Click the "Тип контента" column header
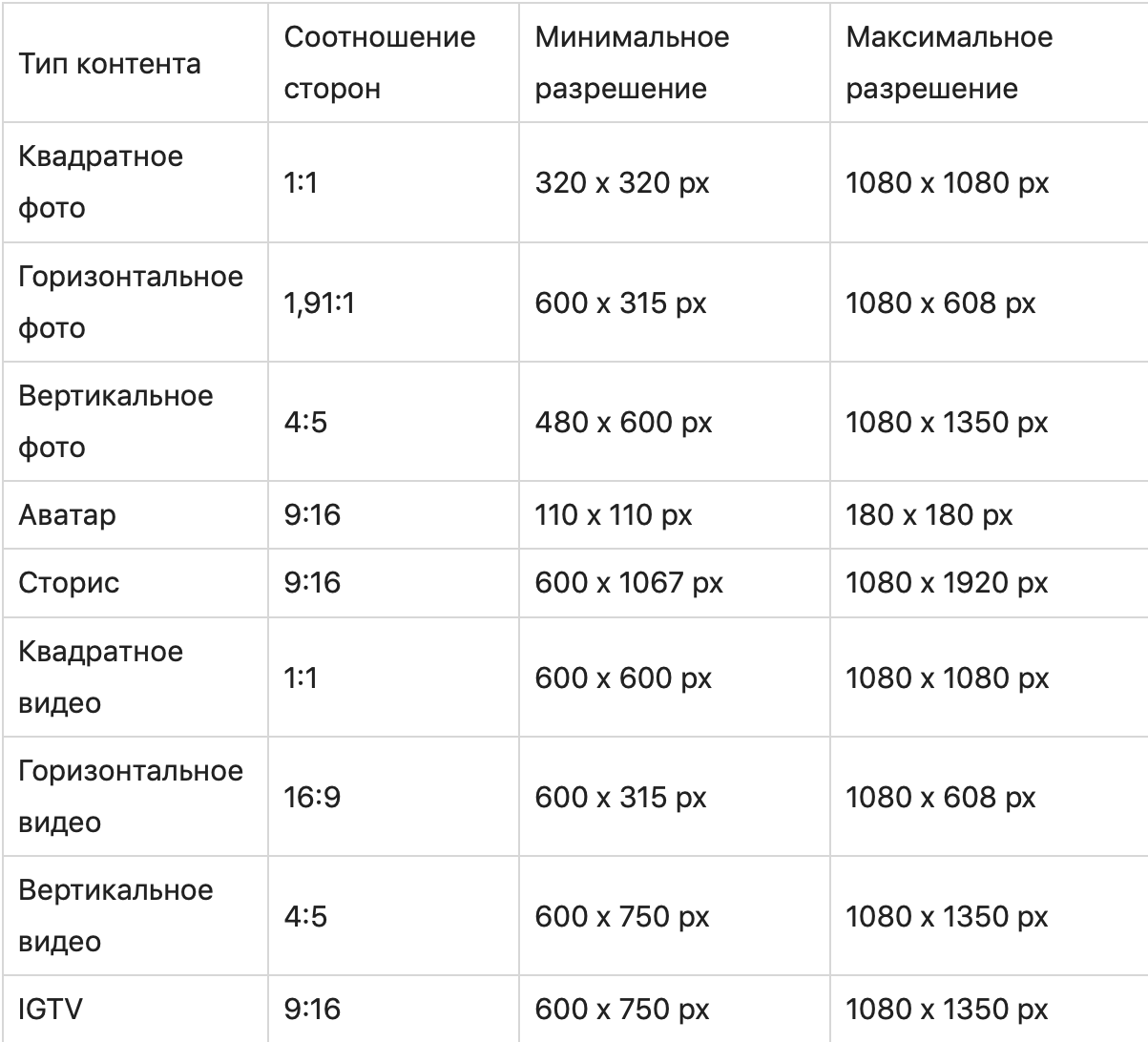1148x1042 pixels. click(x=110, y=64)
